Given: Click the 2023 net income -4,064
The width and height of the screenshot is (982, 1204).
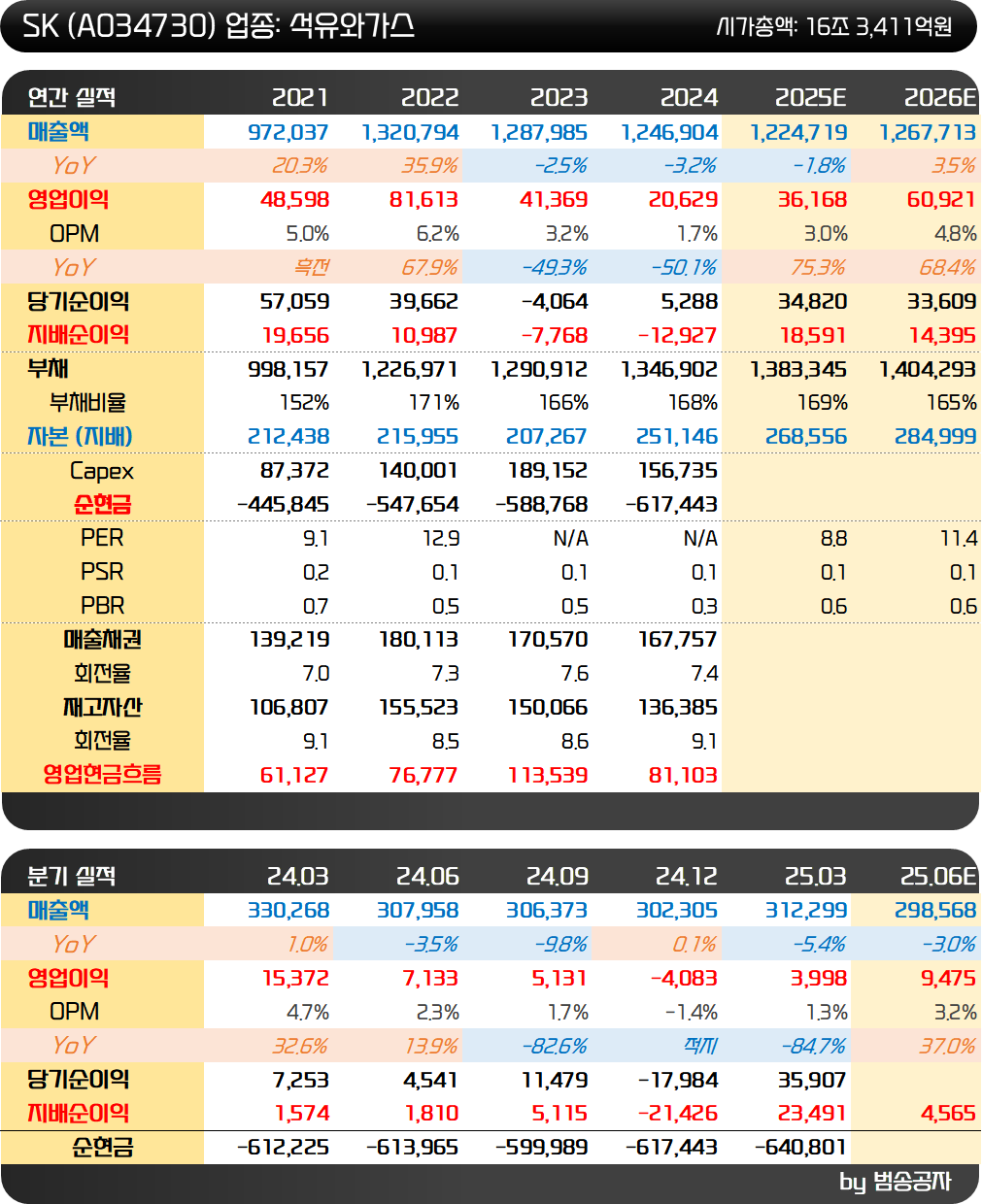Looking at the screenshot, I should click(x=555, y=302).
